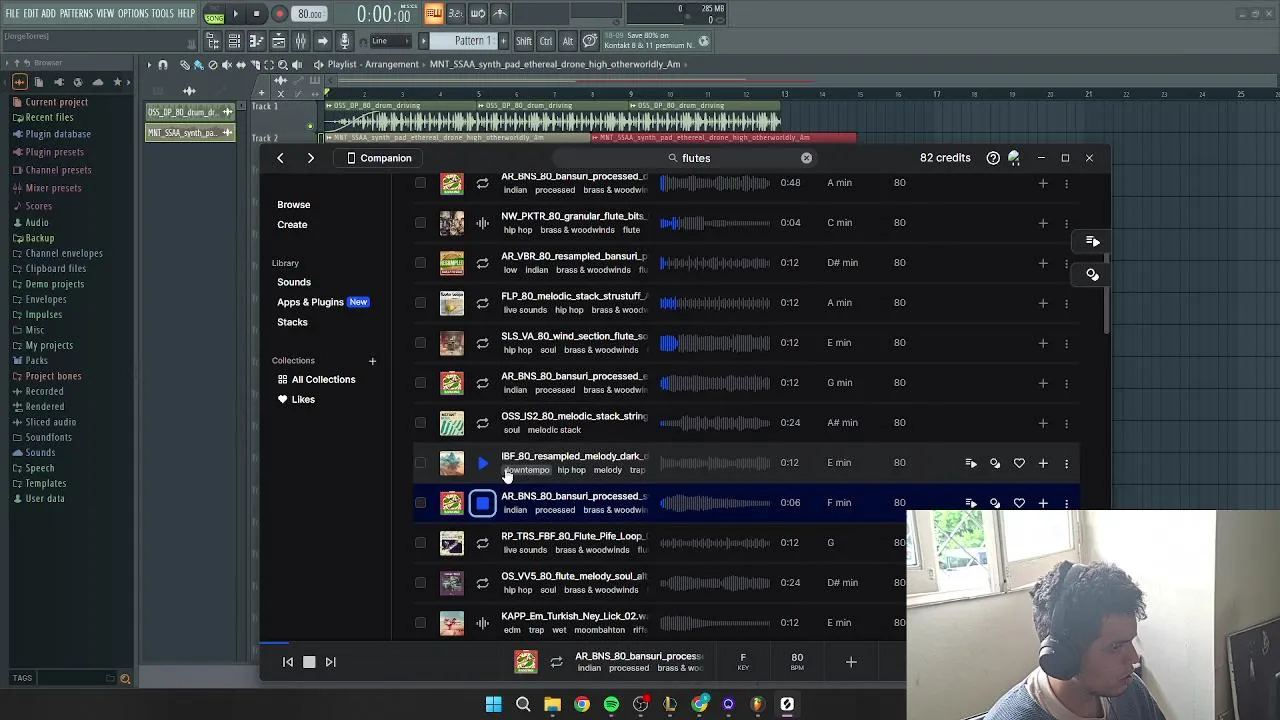Open All Collections
This screenshot has width=1280, height=720.
point(317,380)
